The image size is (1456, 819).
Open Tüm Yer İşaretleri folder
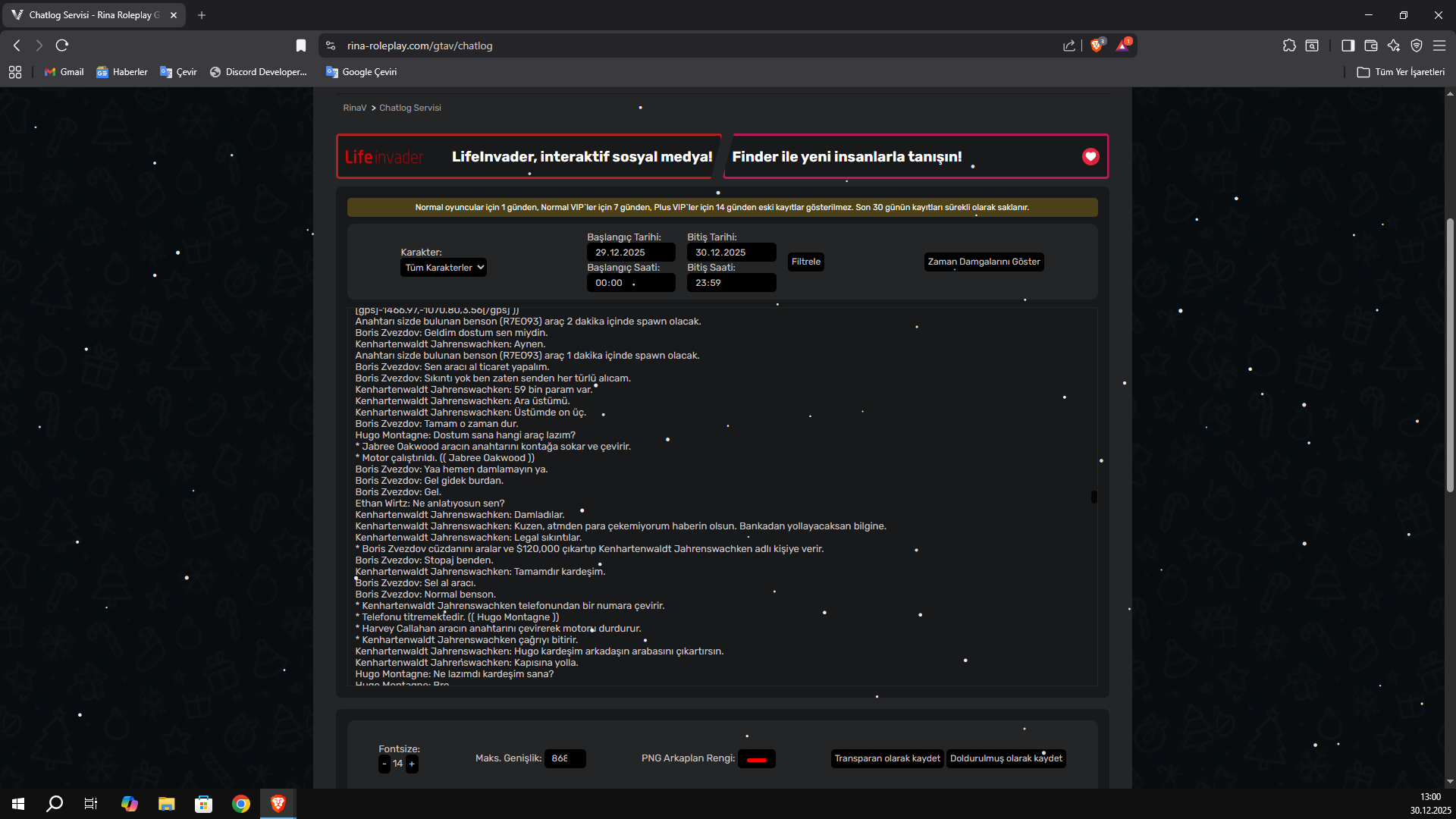tap(1401, 72)
